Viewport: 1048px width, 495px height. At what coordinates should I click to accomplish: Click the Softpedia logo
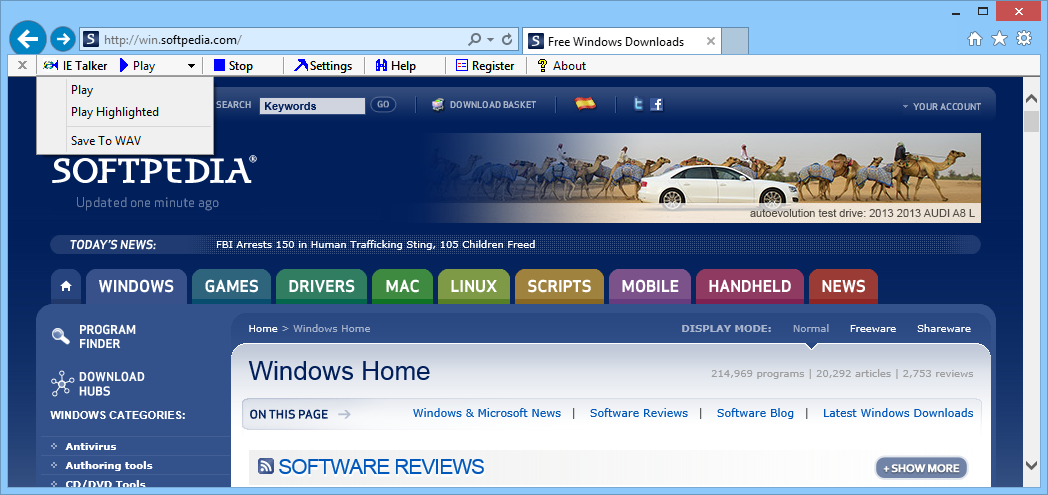(x=154, y=170)
